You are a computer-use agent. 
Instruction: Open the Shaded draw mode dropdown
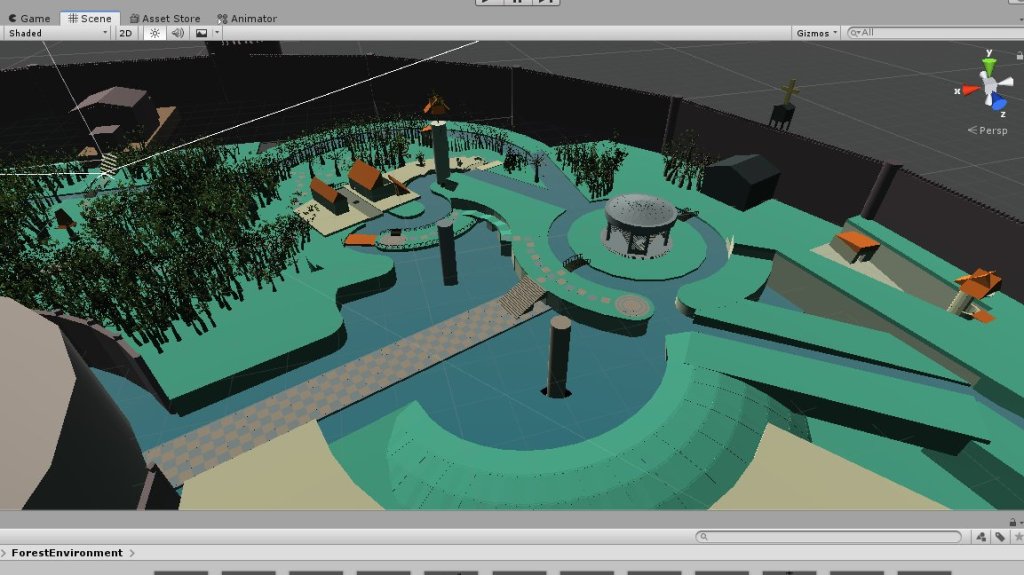[57, 33]
